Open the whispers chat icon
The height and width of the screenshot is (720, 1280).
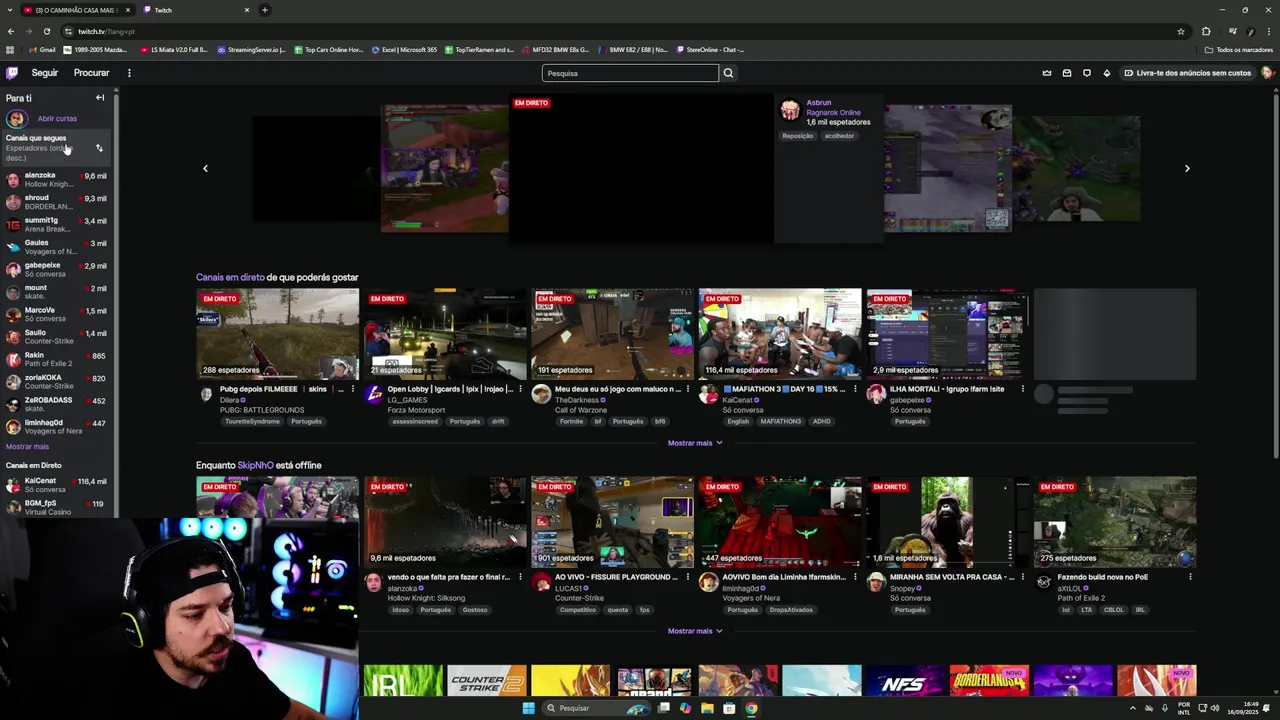[1087, 73]
